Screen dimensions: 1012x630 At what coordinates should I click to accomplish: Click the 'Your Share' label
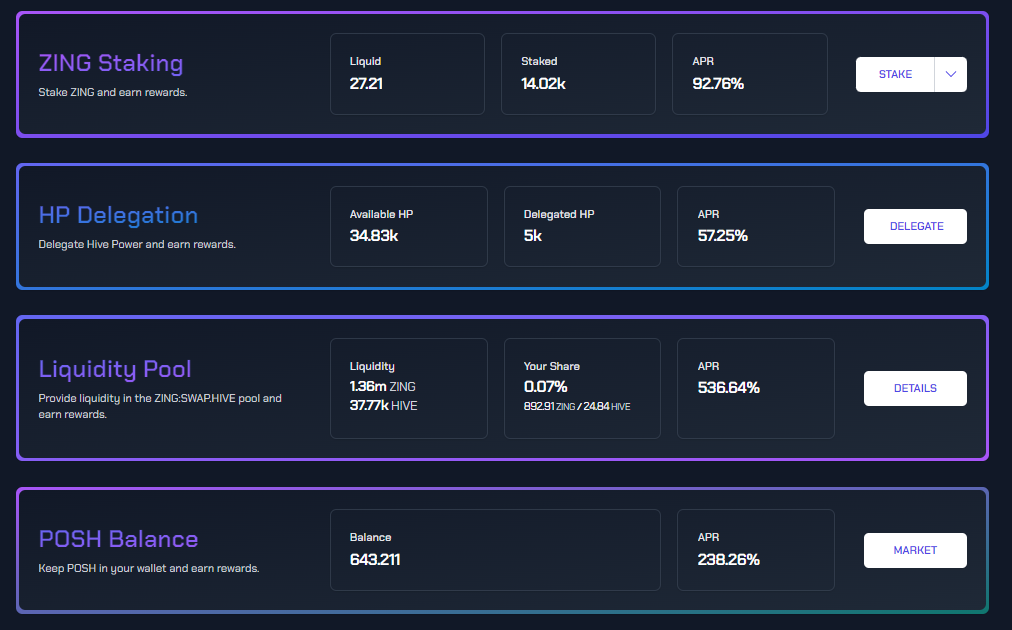pos(552,366)
